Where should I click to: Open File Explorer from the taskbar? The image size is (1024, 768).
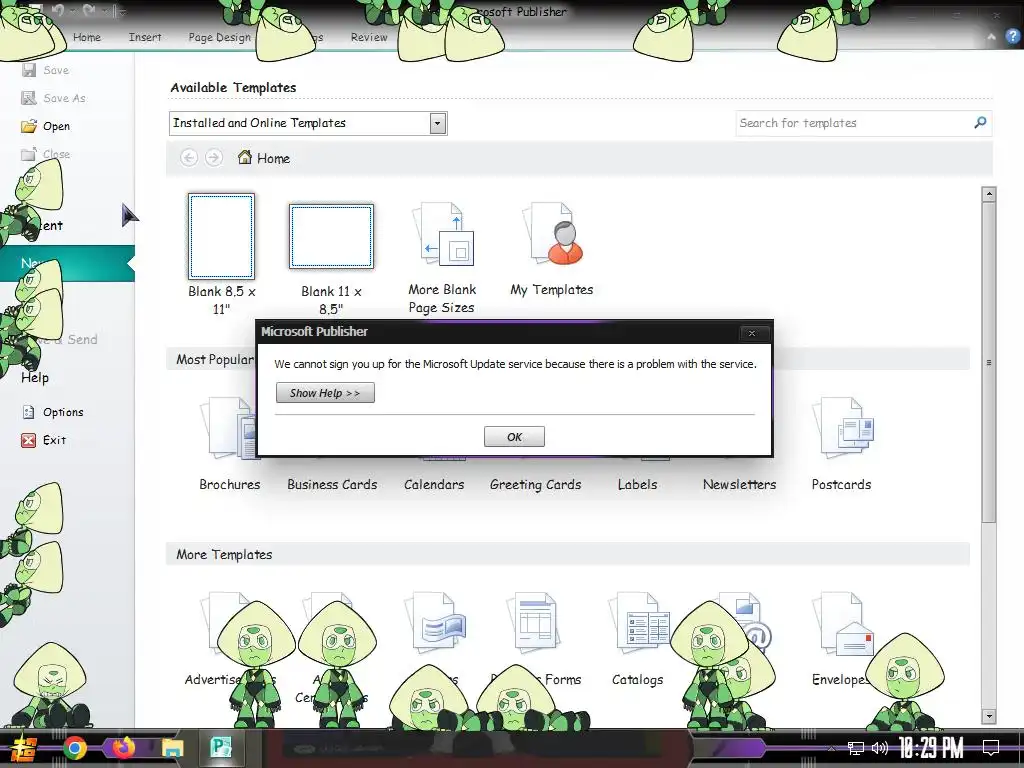172,748
